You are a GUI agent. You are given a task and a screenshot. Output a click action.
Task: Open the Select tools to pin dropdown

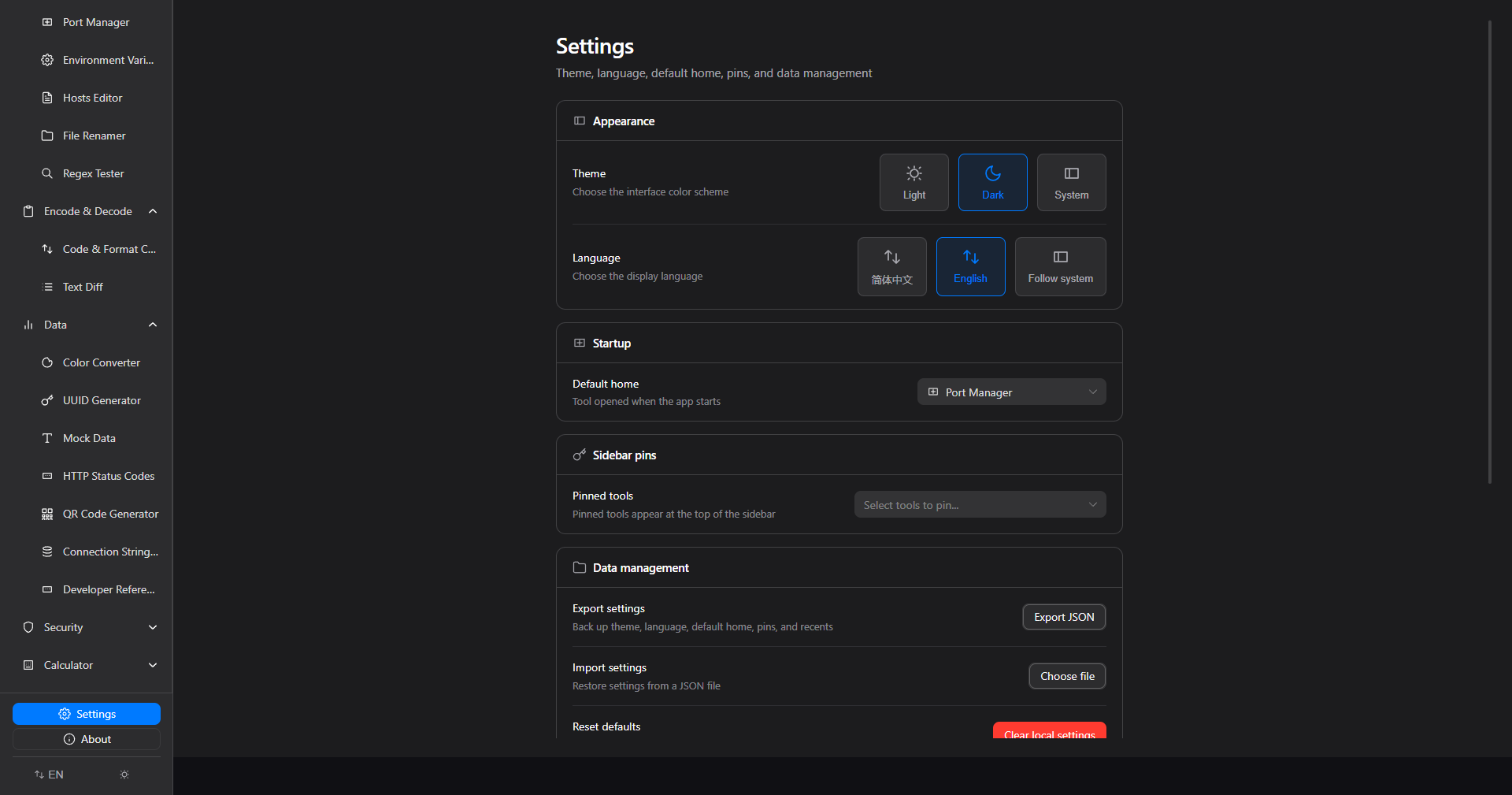(980, 504)
